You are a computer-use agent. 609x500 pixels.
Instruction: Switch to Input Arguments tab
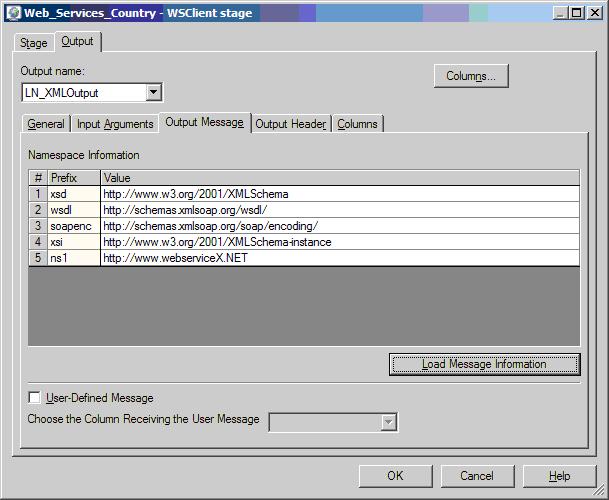(115, 124)
